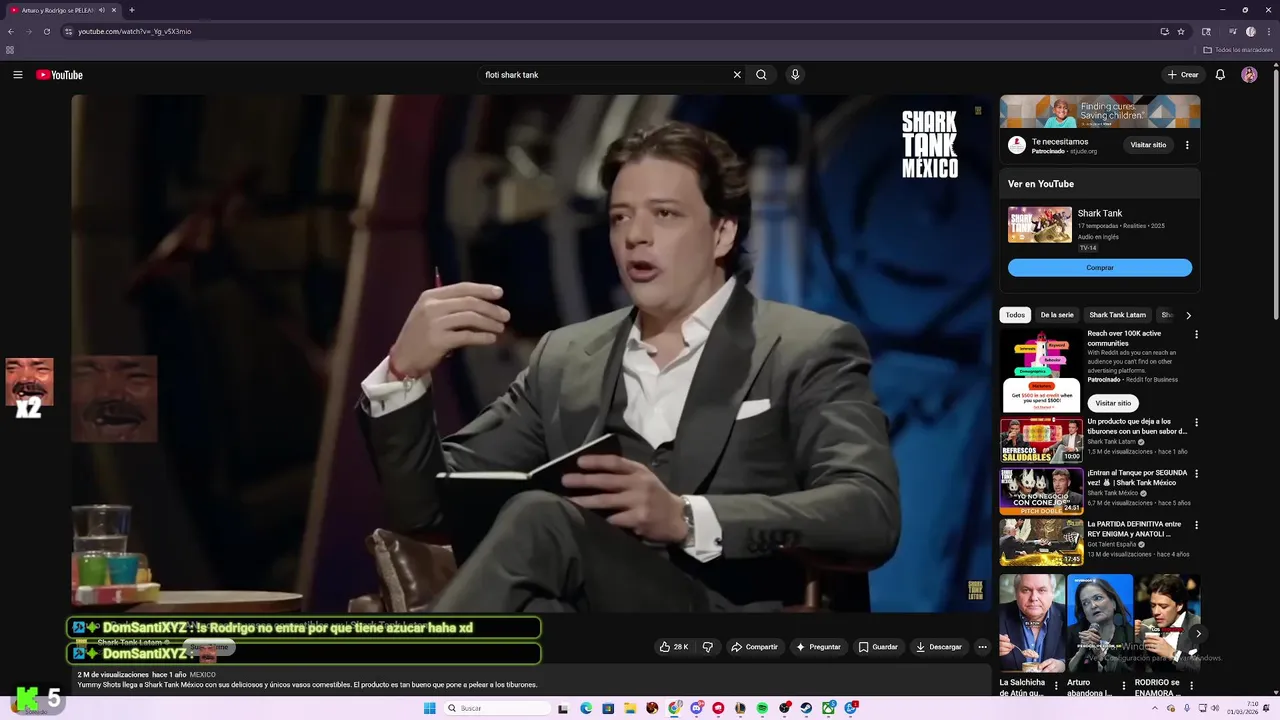Focus the Chrome address bar URL
Image resolution: width=1280 pixels, height=720 pixels.
pyautogui.click(x=134, y=31)
